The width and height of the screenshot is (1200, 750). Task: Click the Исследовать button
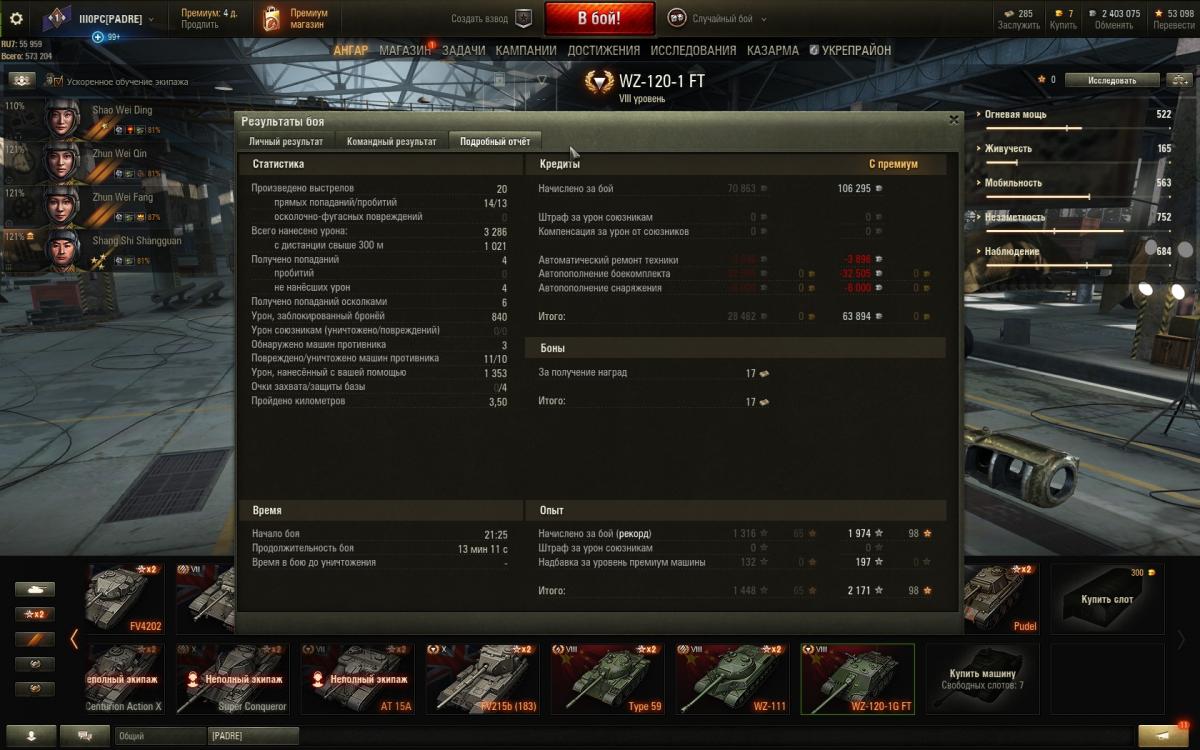click(x=1112, y=80)
